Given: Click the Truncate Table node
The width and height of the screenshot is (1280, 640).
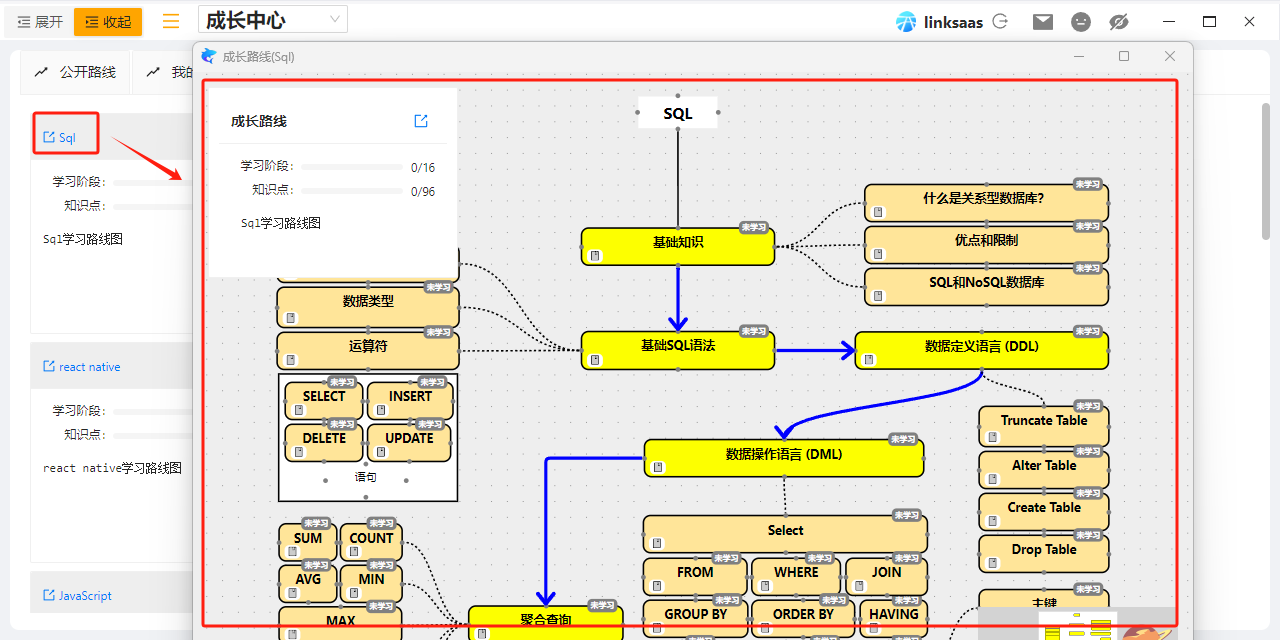Looking at the screenshot, I should [x=1044, y=426].
